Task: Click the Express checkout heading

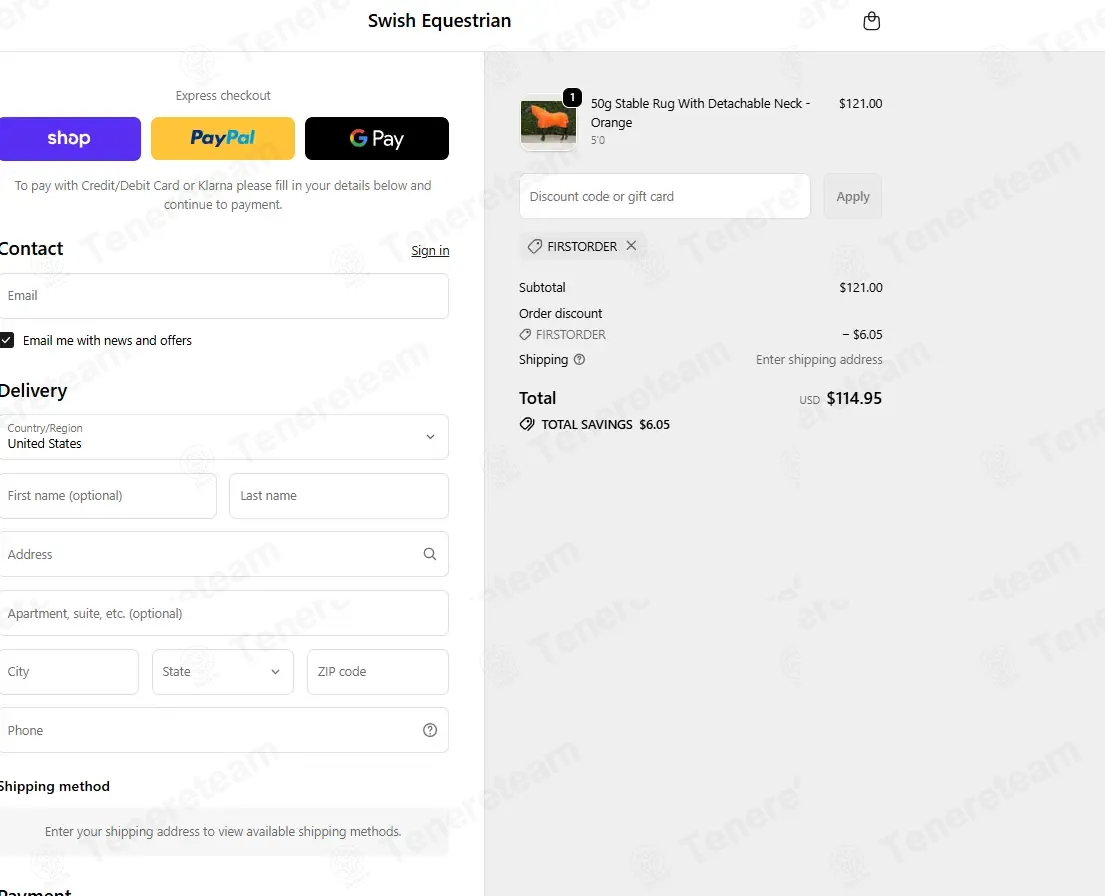Action: click(x=223, y=95)
